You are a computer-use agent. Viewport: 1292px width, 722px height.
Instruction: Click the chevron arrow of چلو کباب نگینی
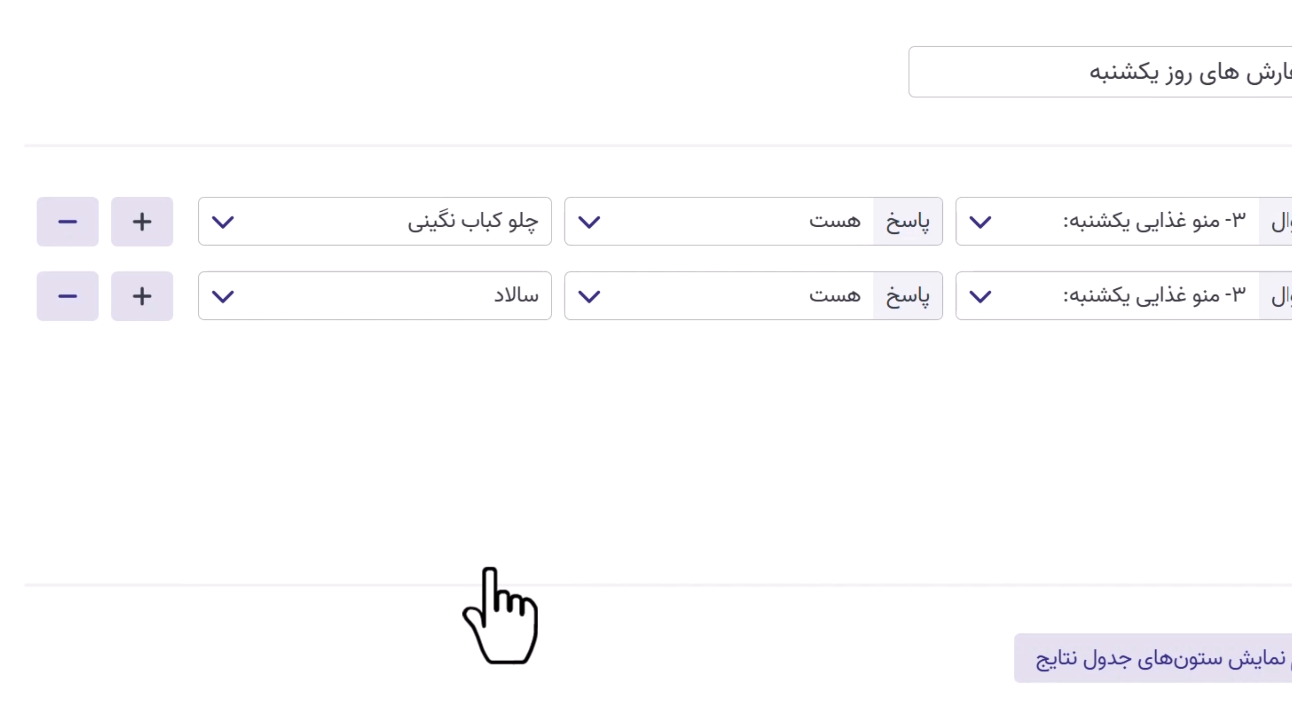tap(223, 221)
